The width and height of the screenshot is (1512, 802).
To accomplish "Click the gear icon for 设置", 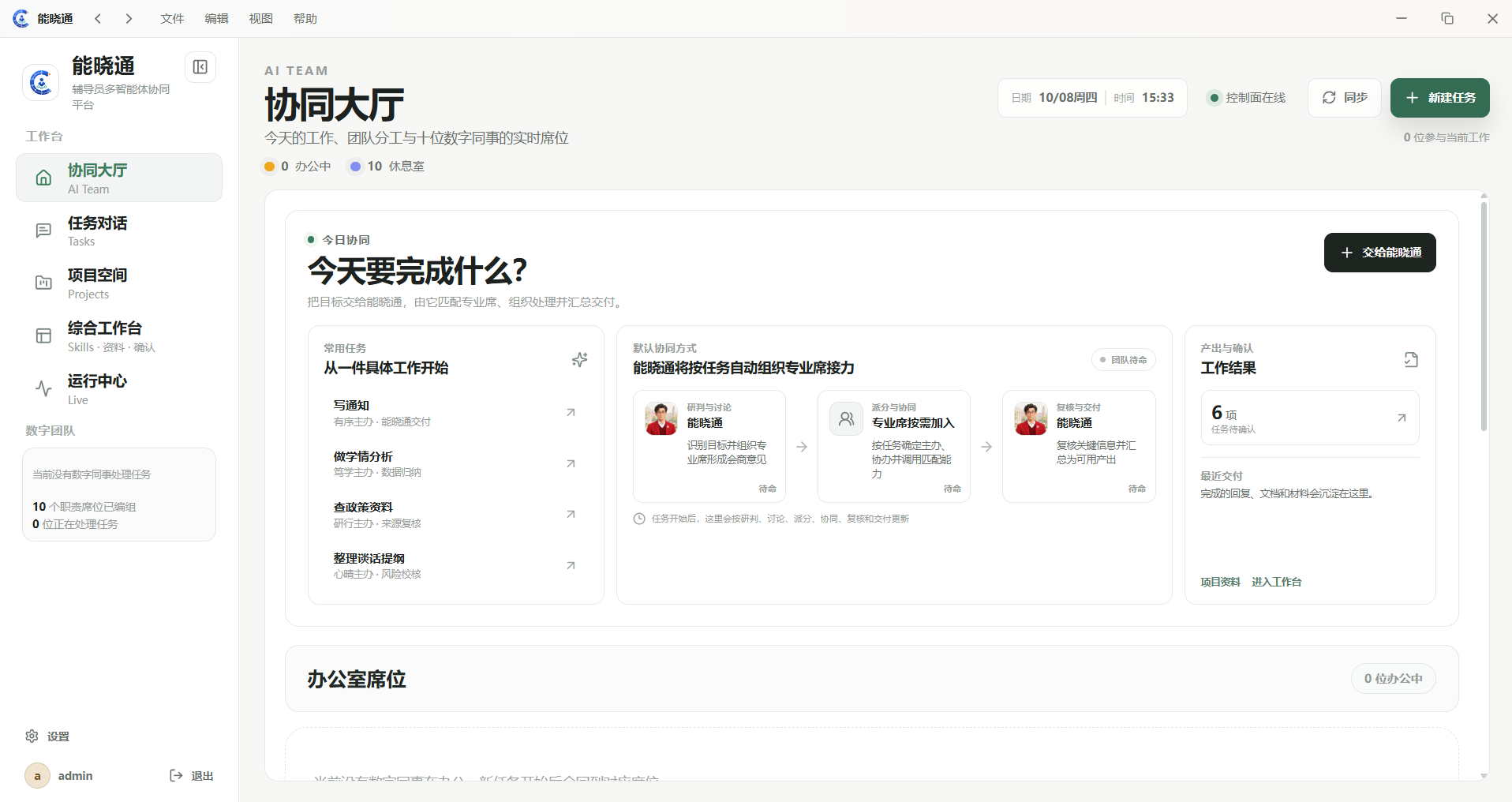I will (32, 736).
